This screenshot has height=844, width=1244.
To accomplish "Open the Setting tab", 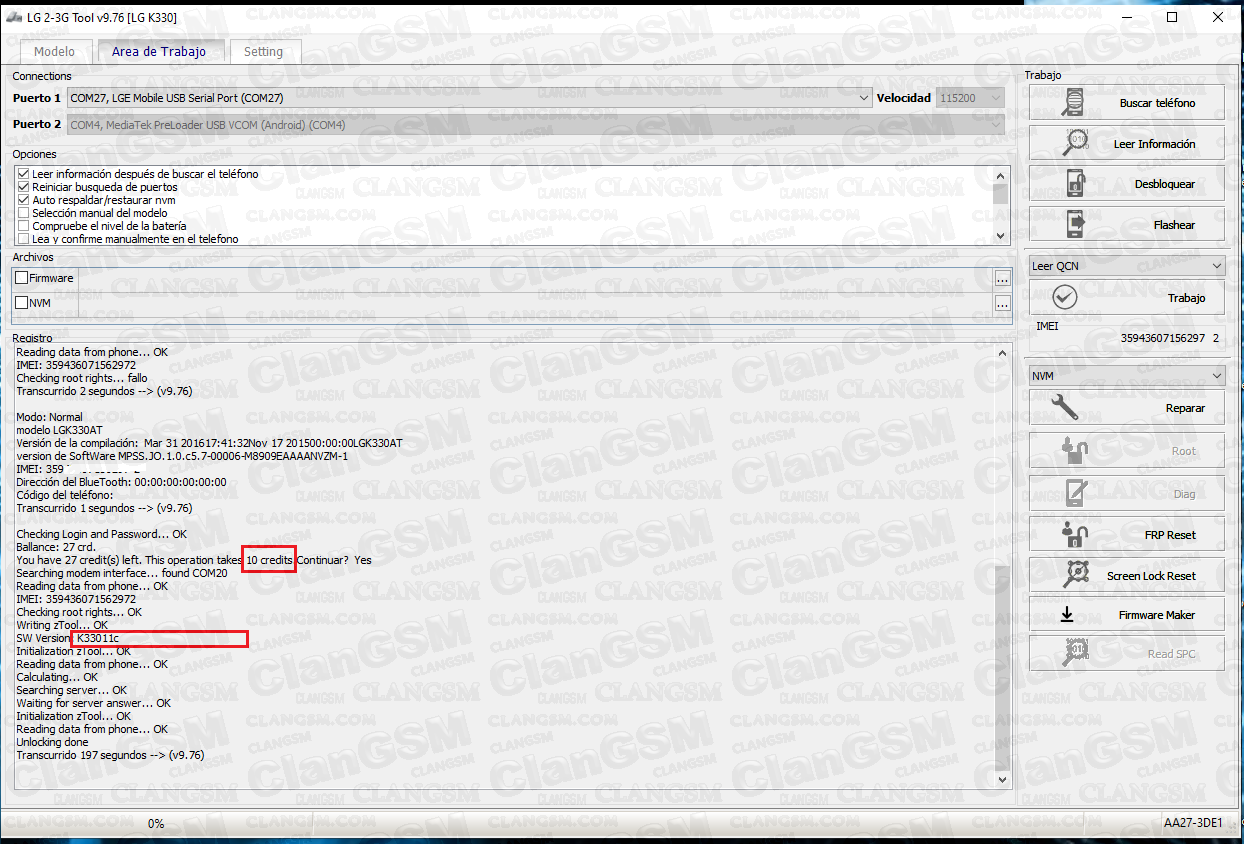I will [264, 52].
